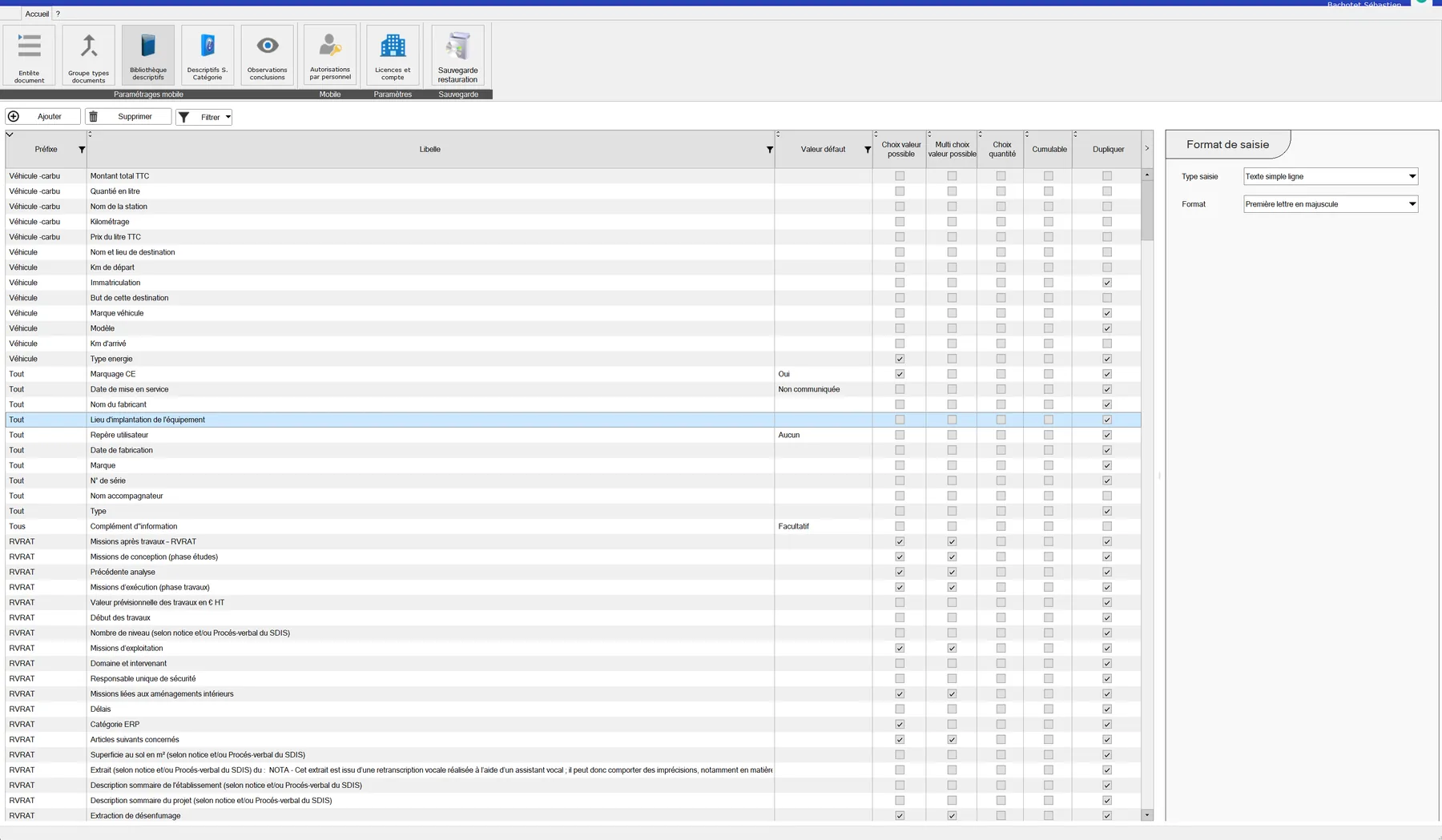
Task: Open Descriptifs S. Catégorie
Action: point(207,54)
